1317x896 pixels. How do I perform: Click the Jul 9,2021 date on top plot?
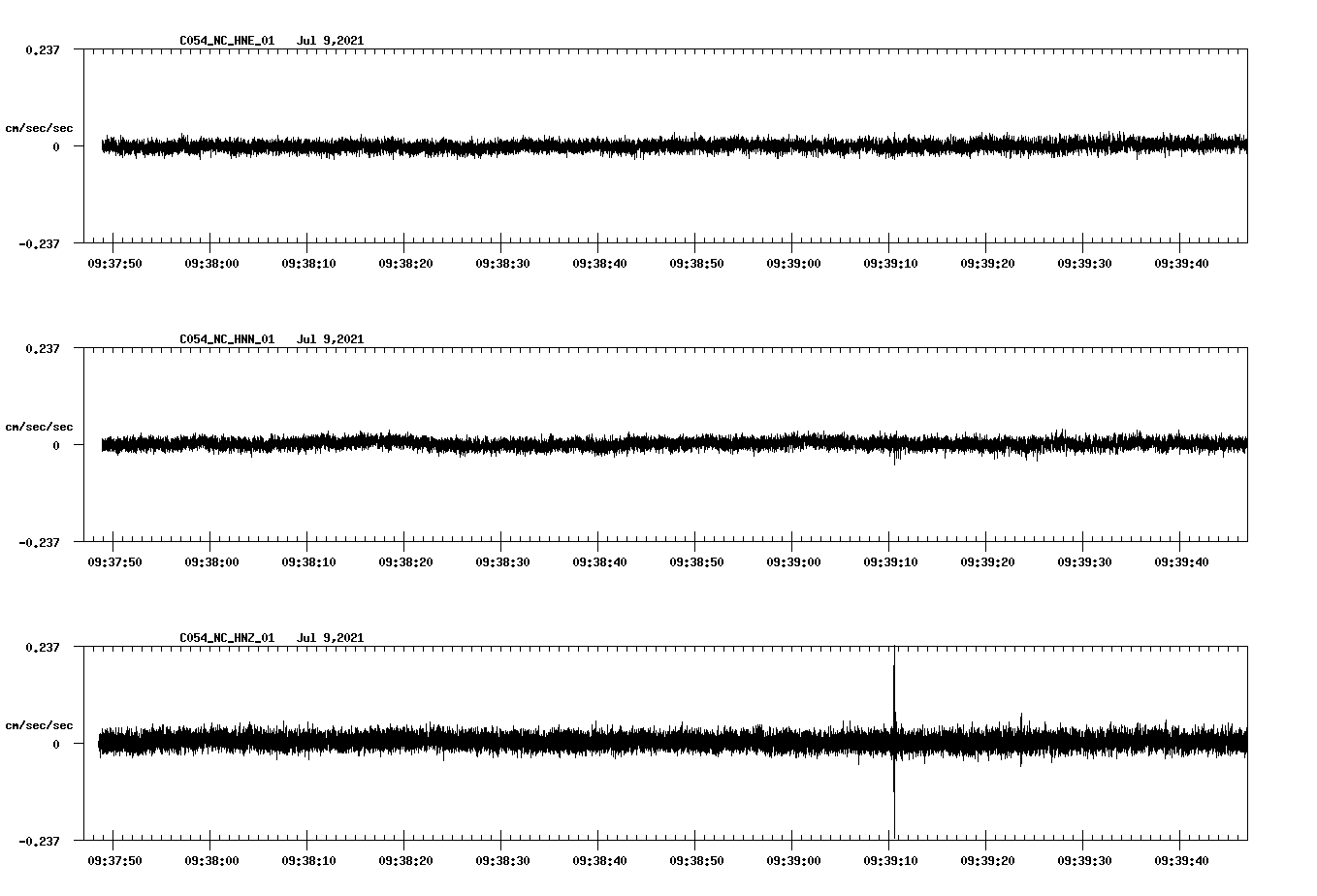pyautogui.click(x=331, y=41)
